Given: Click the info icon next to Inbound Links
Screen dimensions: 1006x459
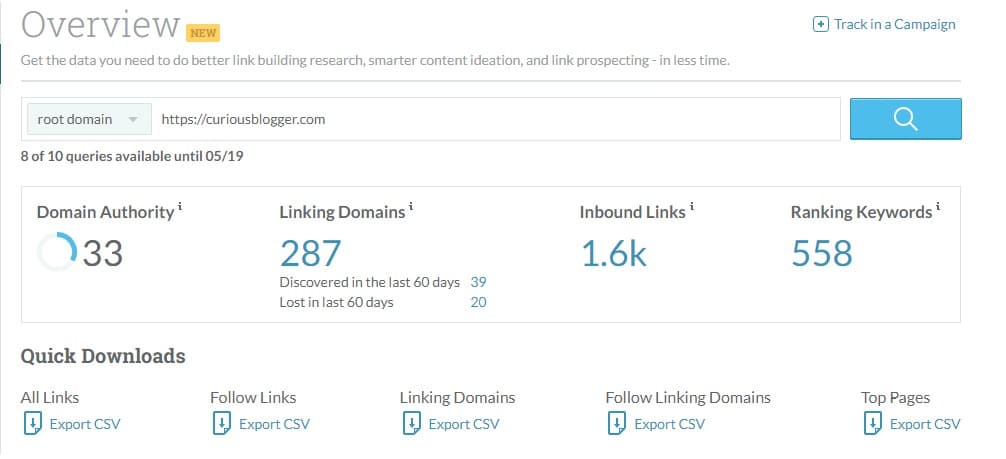Looking at the screenshot, I should point(692,207).
